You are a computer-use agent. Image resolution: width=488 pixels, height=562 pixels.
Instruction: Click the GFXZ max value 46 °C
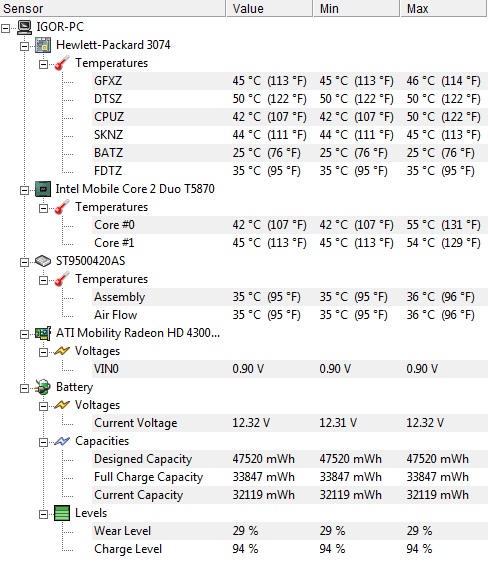pyautogui.click(x=443, y=81)
